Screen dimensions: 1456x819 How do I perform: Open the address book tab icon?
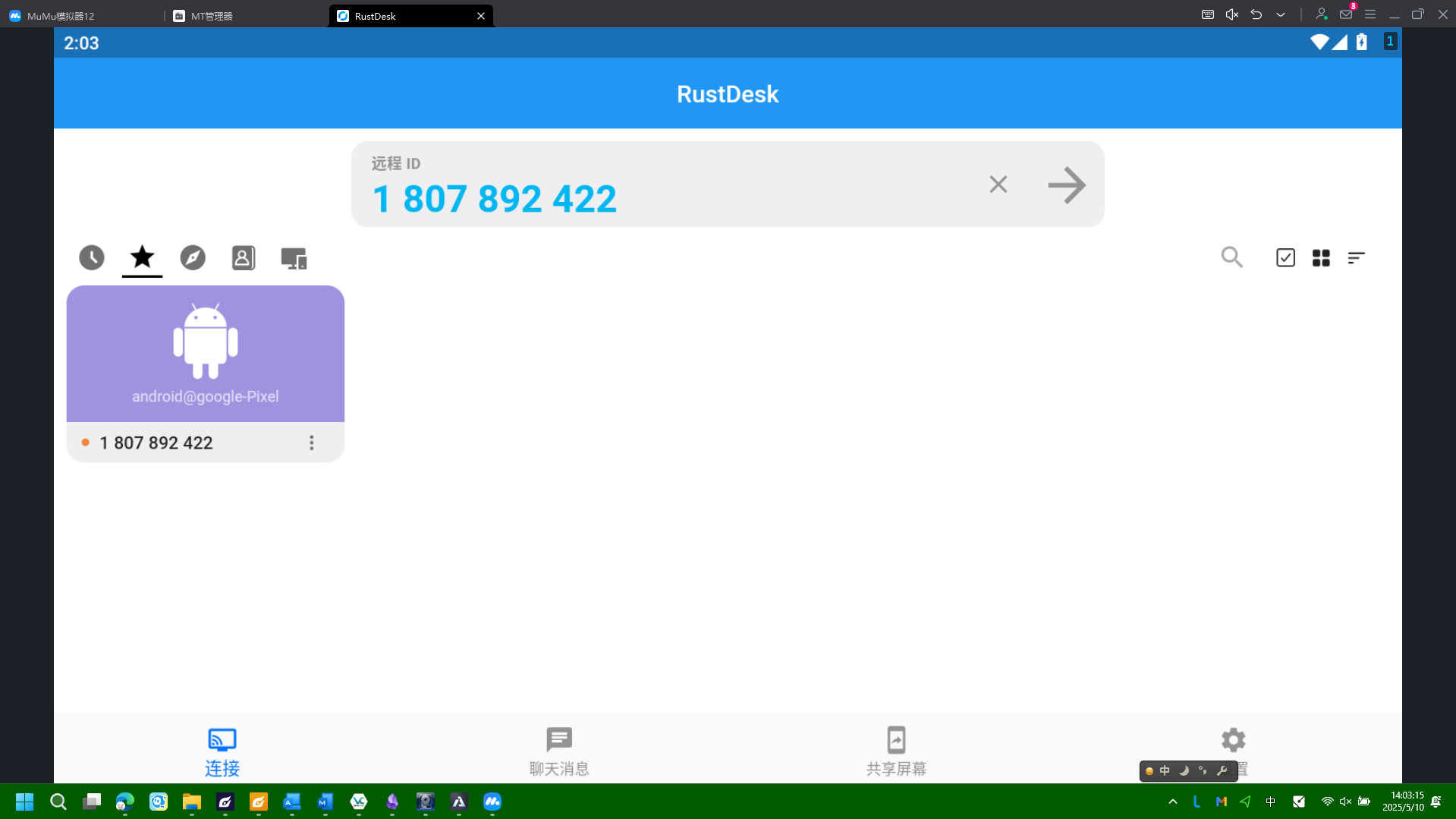click(244, 258)
